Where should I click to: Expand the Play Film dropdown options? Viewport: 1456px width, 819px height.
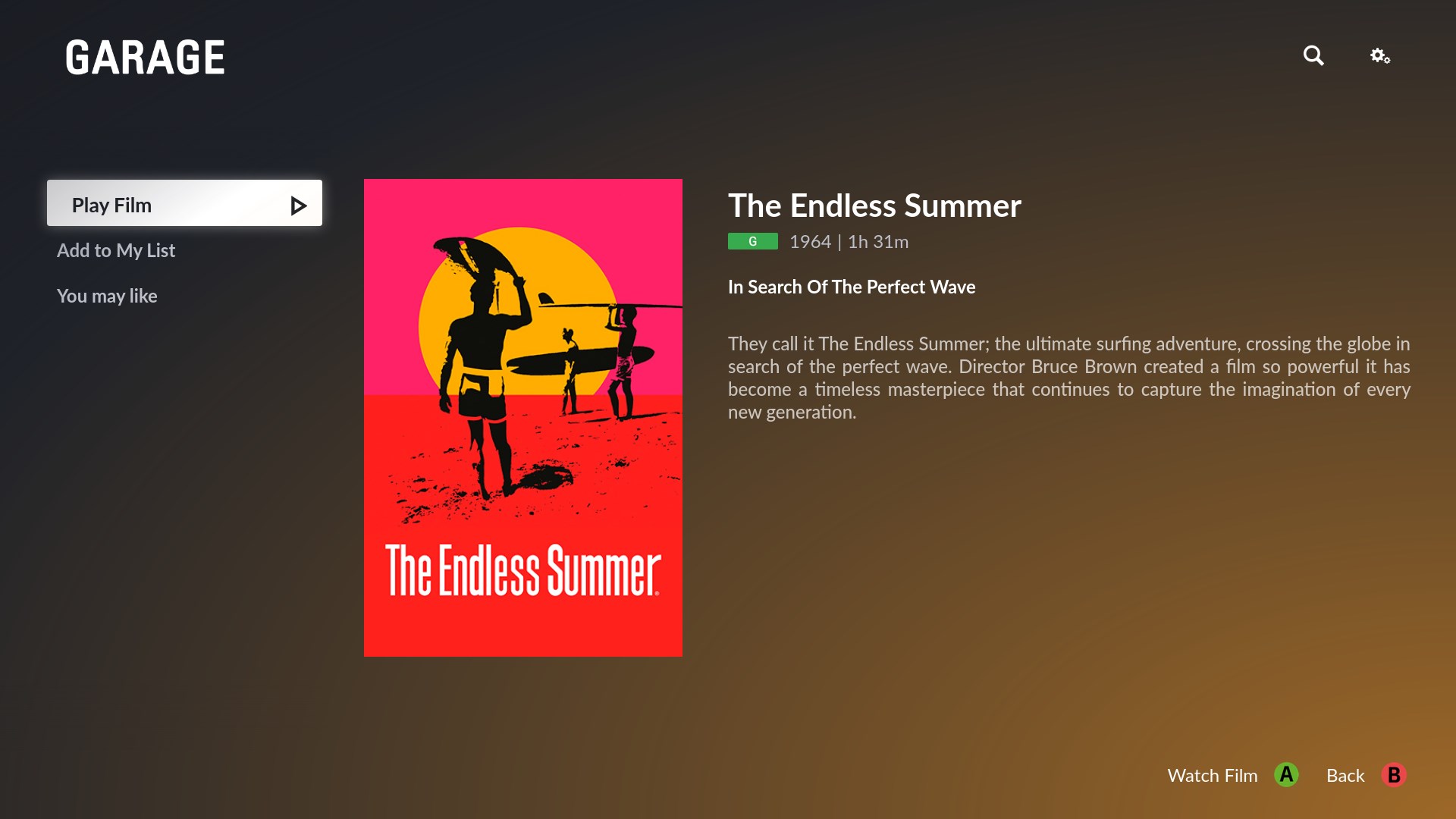click(x=297, y=205)
